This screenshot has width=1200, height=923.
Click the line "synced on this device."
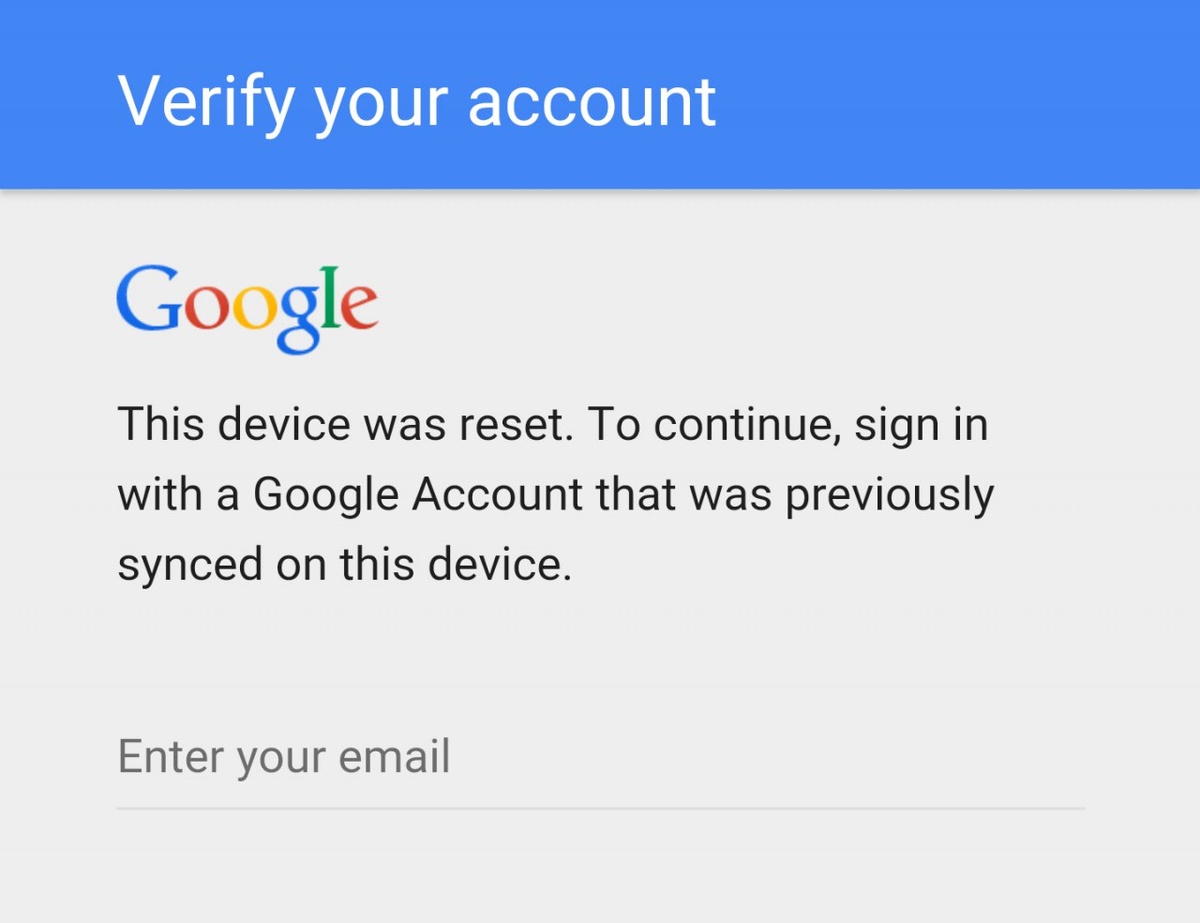(345, 564)
